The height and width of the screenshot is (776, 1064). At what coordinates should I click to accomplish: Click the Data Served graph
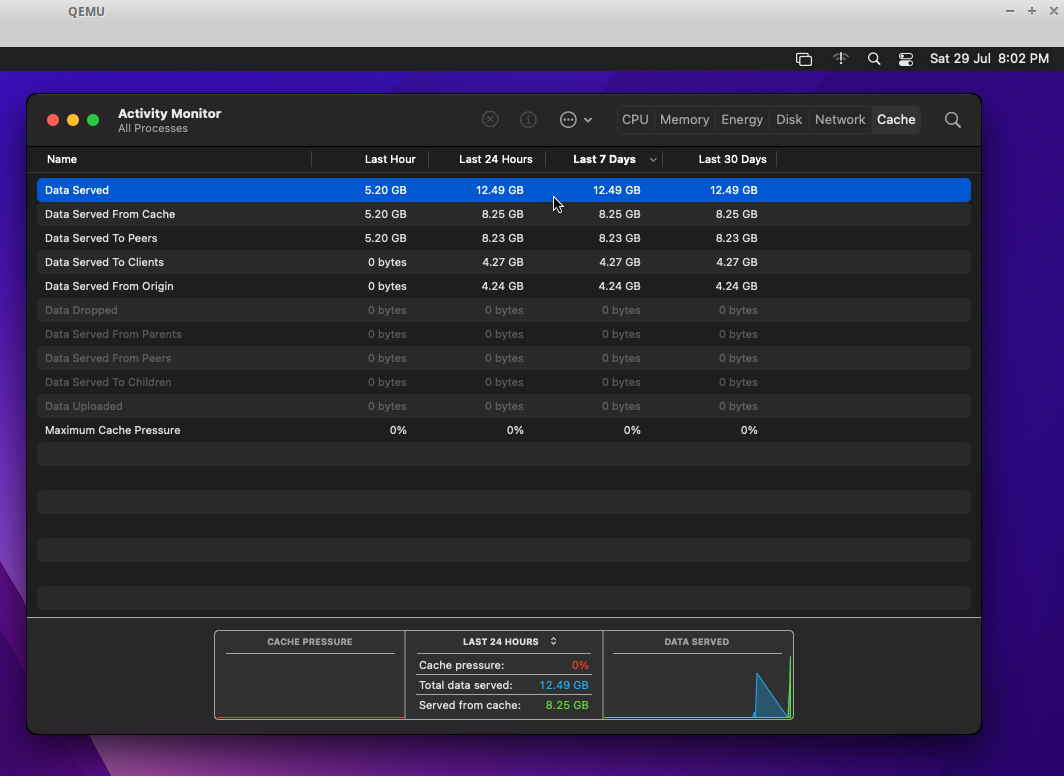pyautogui.click(x=697, y=686)
